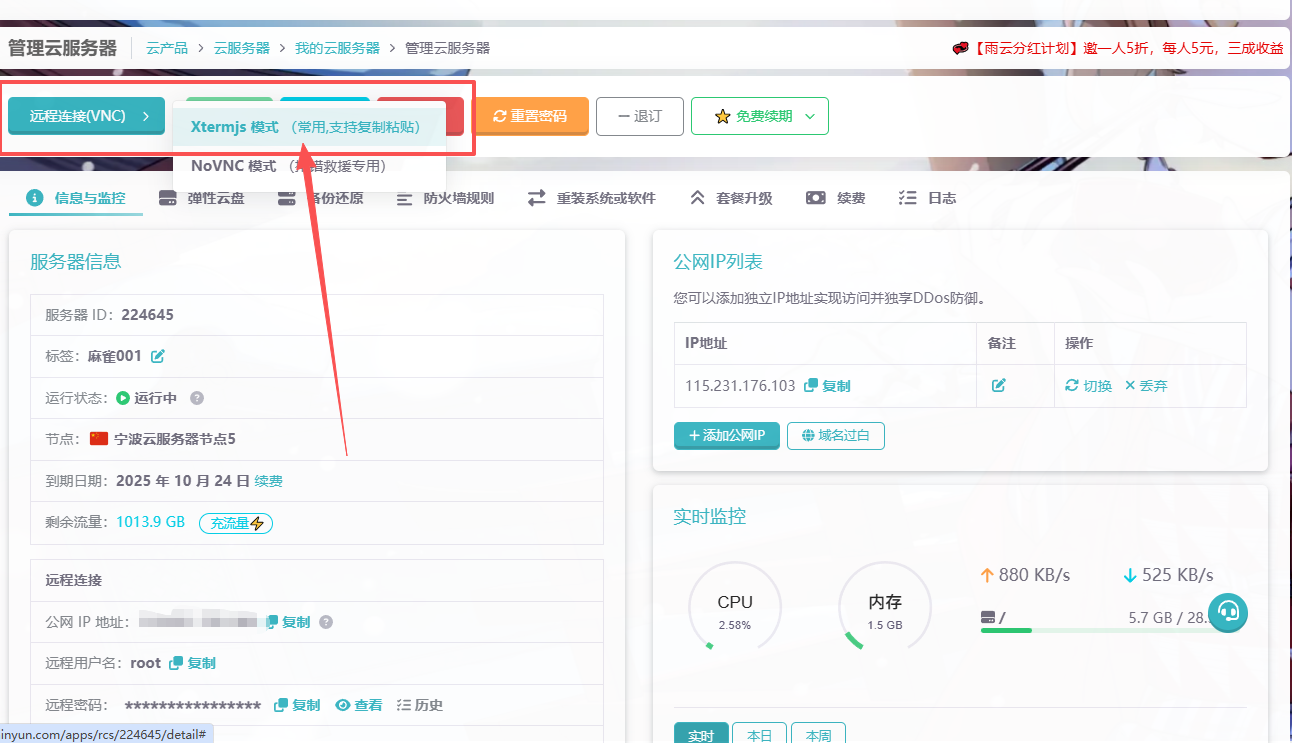Copy the public IP 115.231.176.103
The image size is (1292, 743).
(827, 386)
